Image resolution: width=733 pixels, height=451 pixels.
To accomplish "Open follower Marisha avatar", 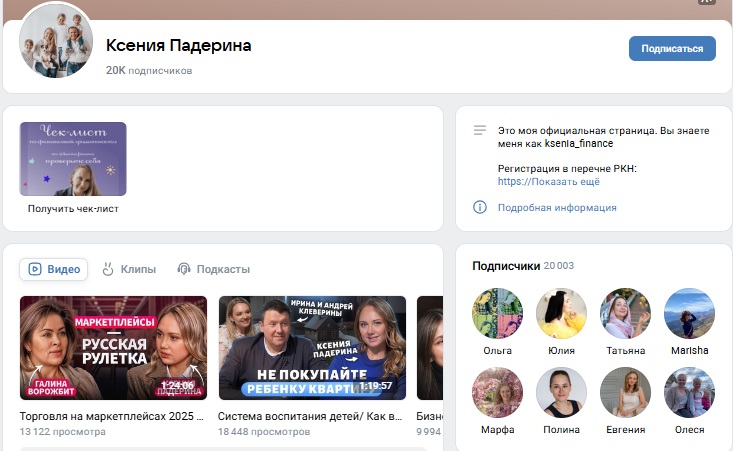I will [x=690, y=313].
